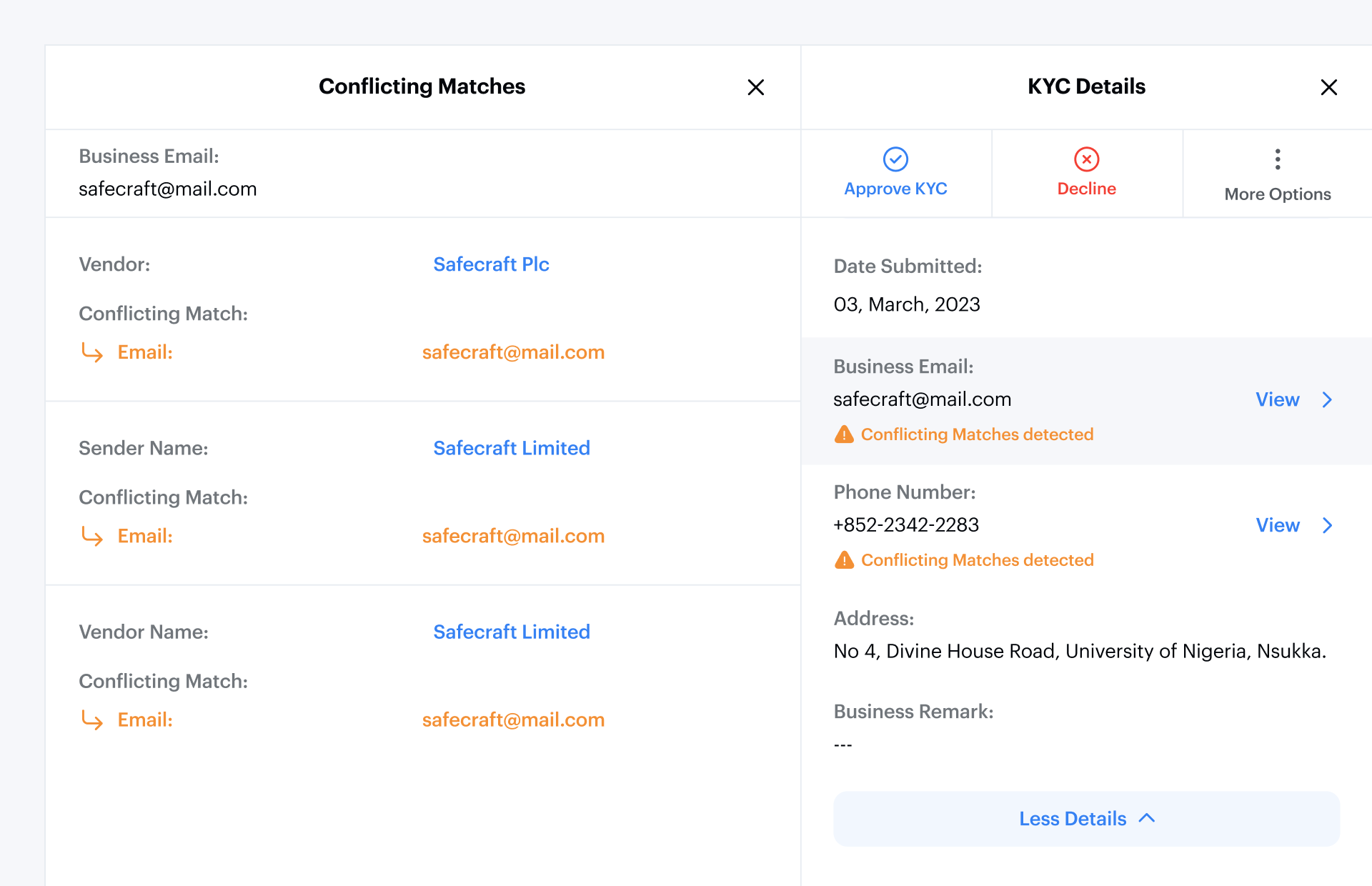1372x886 pixels.
Task: Select the Approve KYC label
Action: tap(895, 189)
